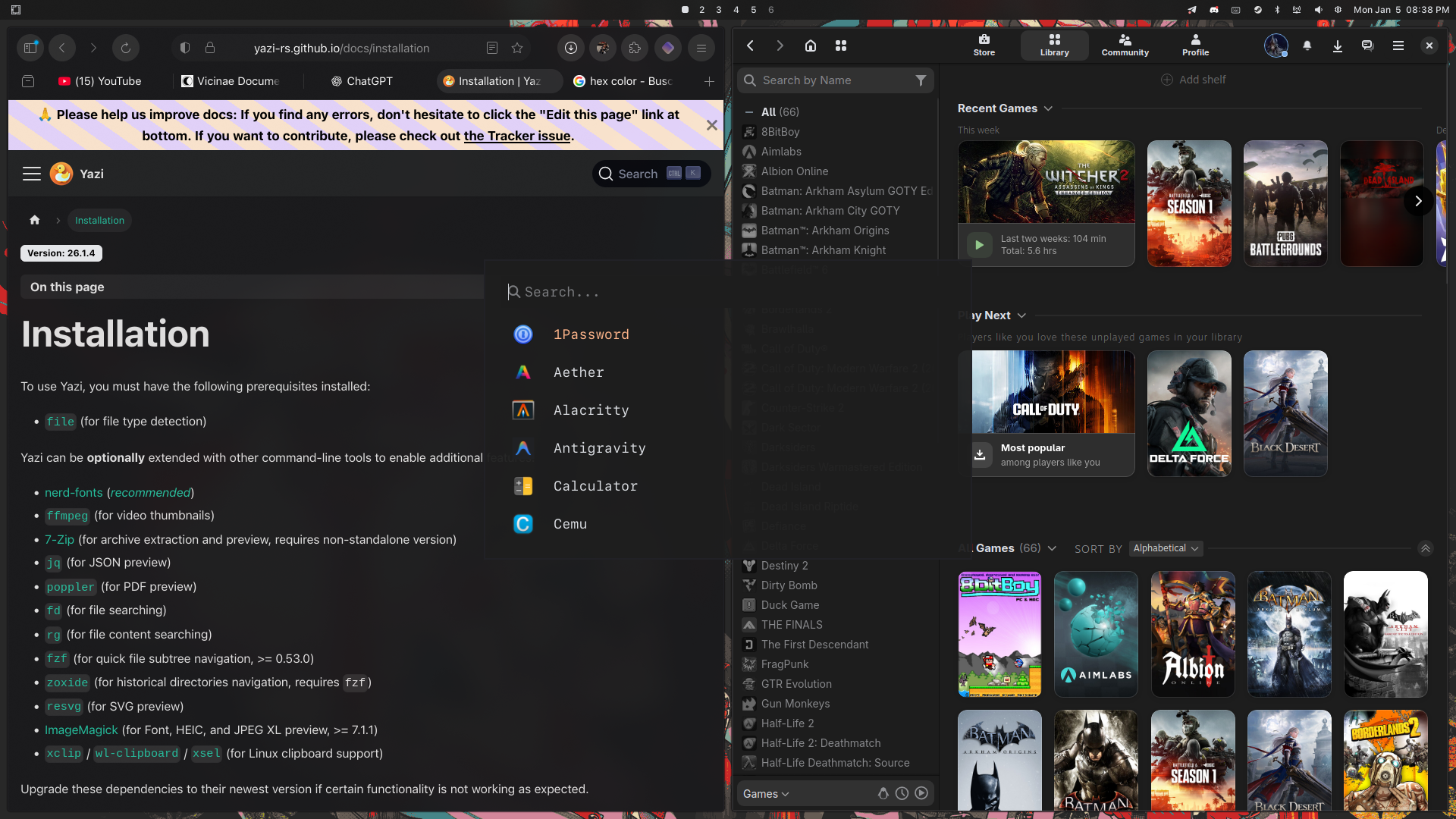
Task: Open the Aimlabs game cover
Action: 1096,634
